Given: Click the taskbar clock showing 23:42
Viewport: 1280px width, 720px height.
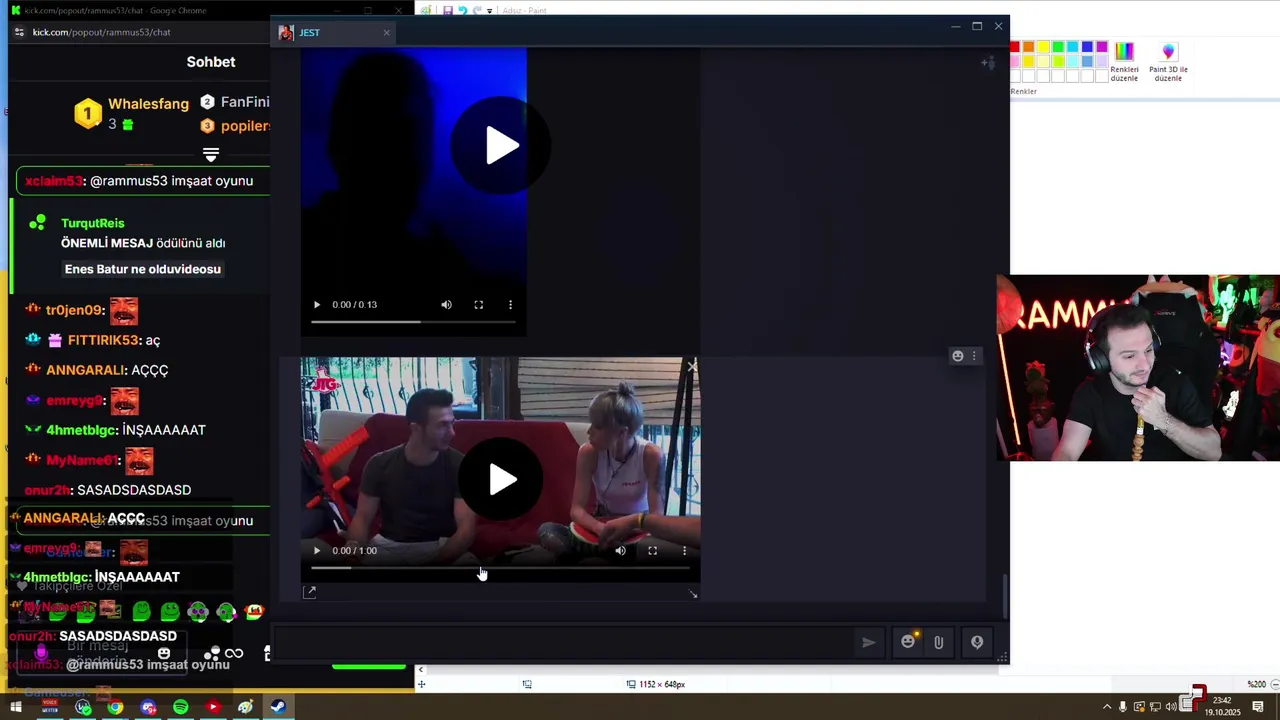Looking at the screenshot, I should pyautogui.click(x=1221, y=707).
